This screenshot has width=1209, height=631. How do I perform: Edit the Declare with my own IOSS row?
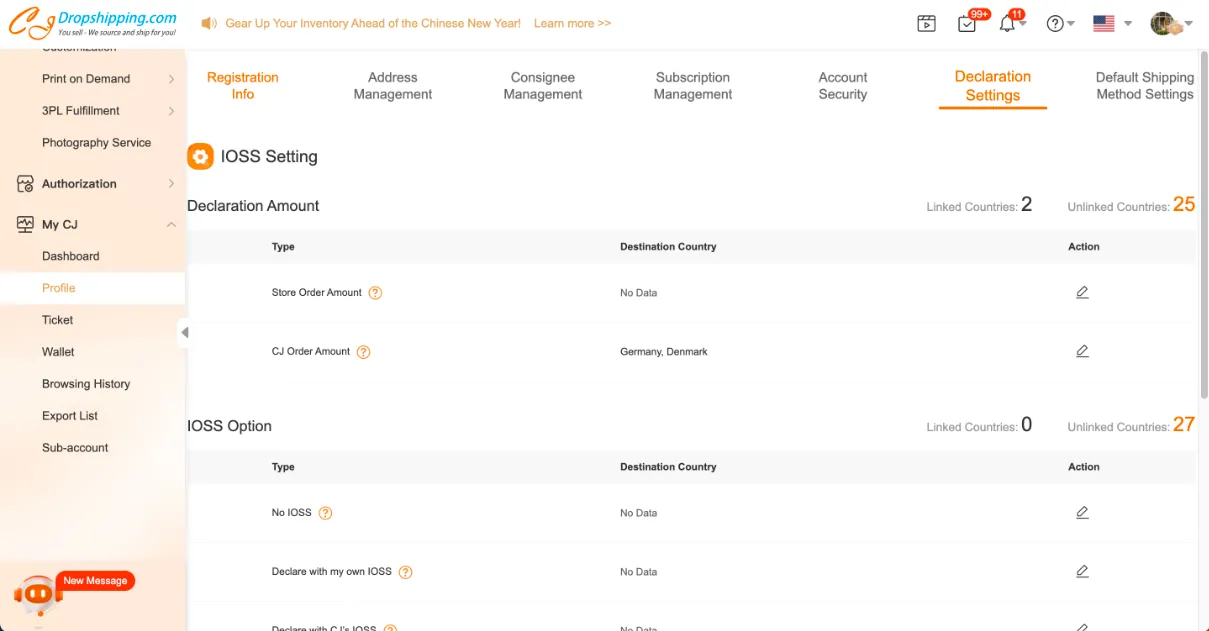click(x=1082, y=572)
